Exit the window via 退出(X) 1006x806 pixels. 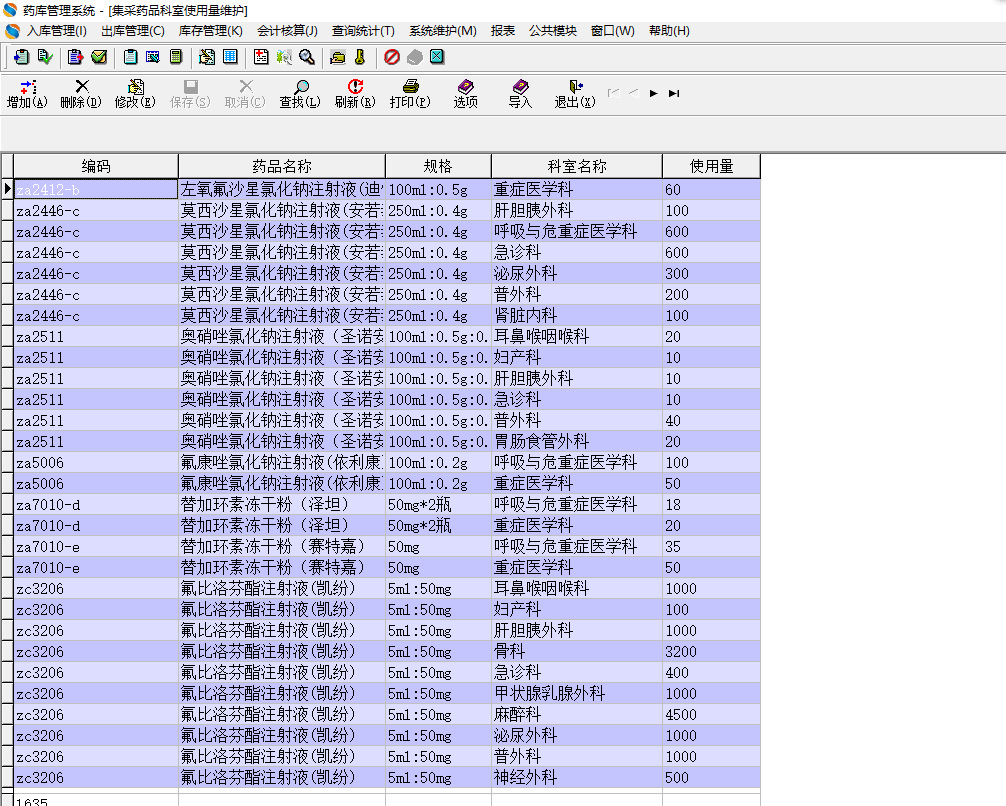coord(575,94)
